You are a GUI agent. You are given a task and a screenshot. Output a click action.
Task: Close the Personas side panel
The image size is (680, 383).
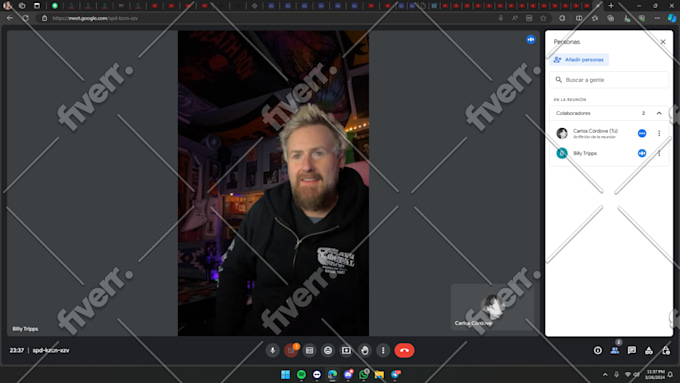663,42
